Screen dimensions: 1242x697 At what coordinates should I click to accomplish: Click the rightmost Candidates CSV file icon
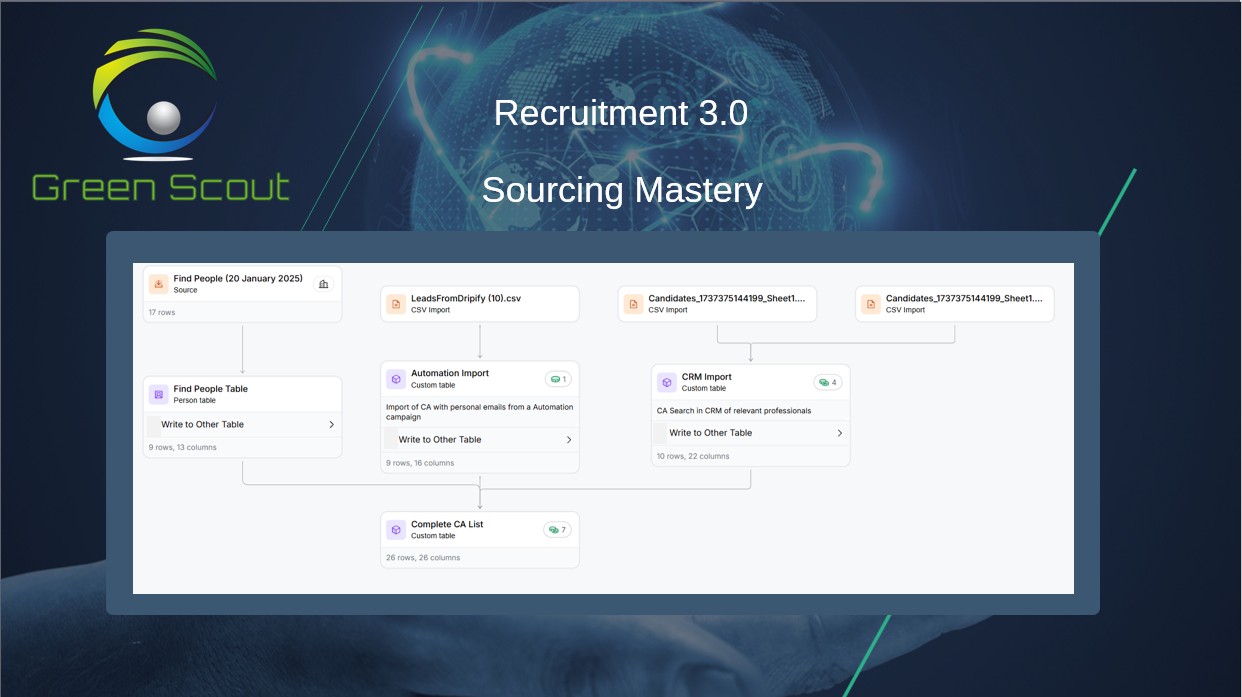pos(871,304)
